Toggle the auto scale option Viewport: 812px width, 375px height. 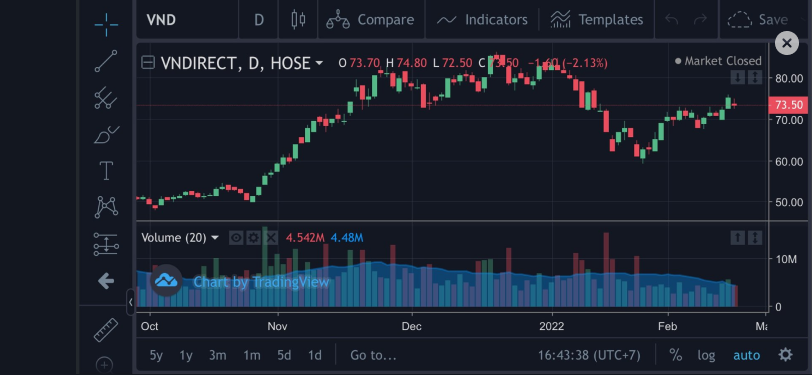747,355
